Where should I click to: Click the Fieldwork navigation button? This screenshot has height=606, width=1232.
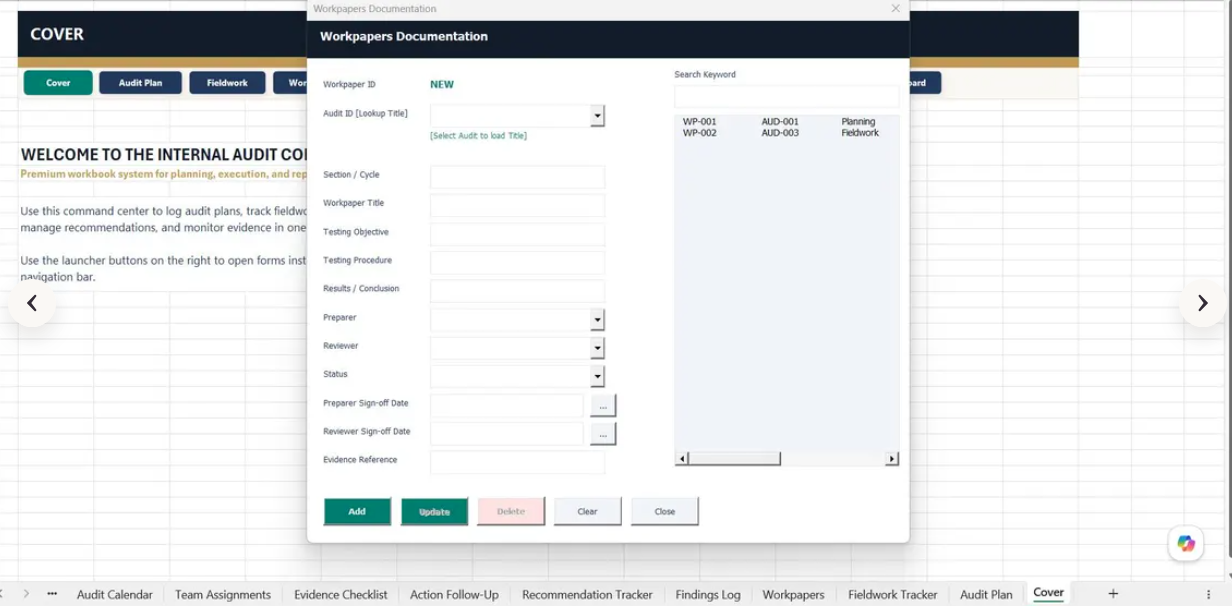(x=227, y=83)
